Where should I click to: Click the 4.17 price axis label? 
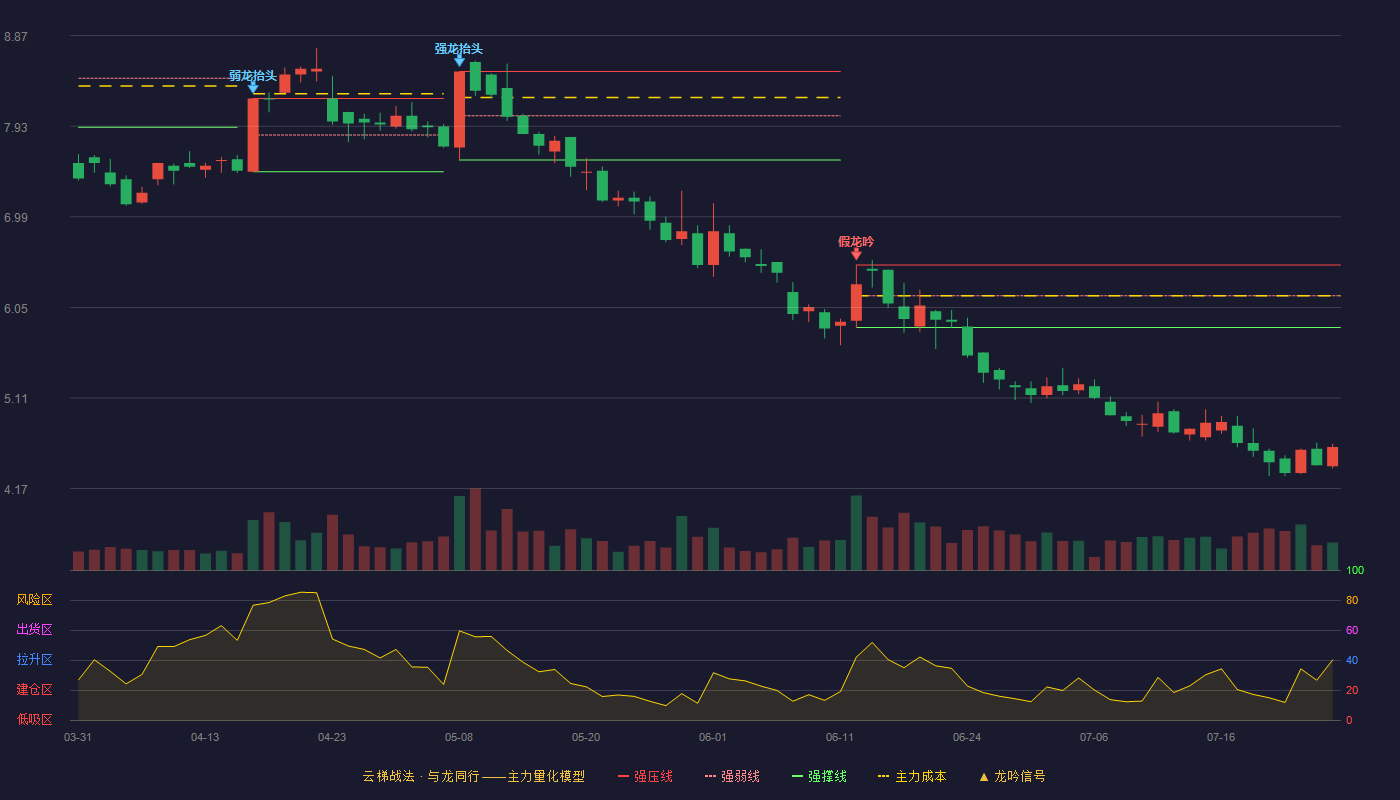click(16, 490)
